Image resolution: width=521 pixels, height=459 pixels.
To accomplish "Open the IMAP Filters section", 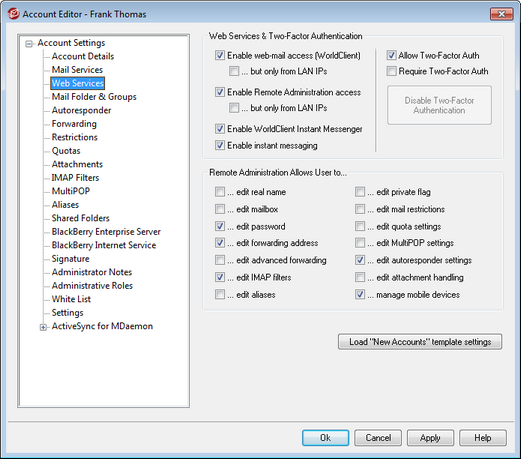I will coord(75,178).
